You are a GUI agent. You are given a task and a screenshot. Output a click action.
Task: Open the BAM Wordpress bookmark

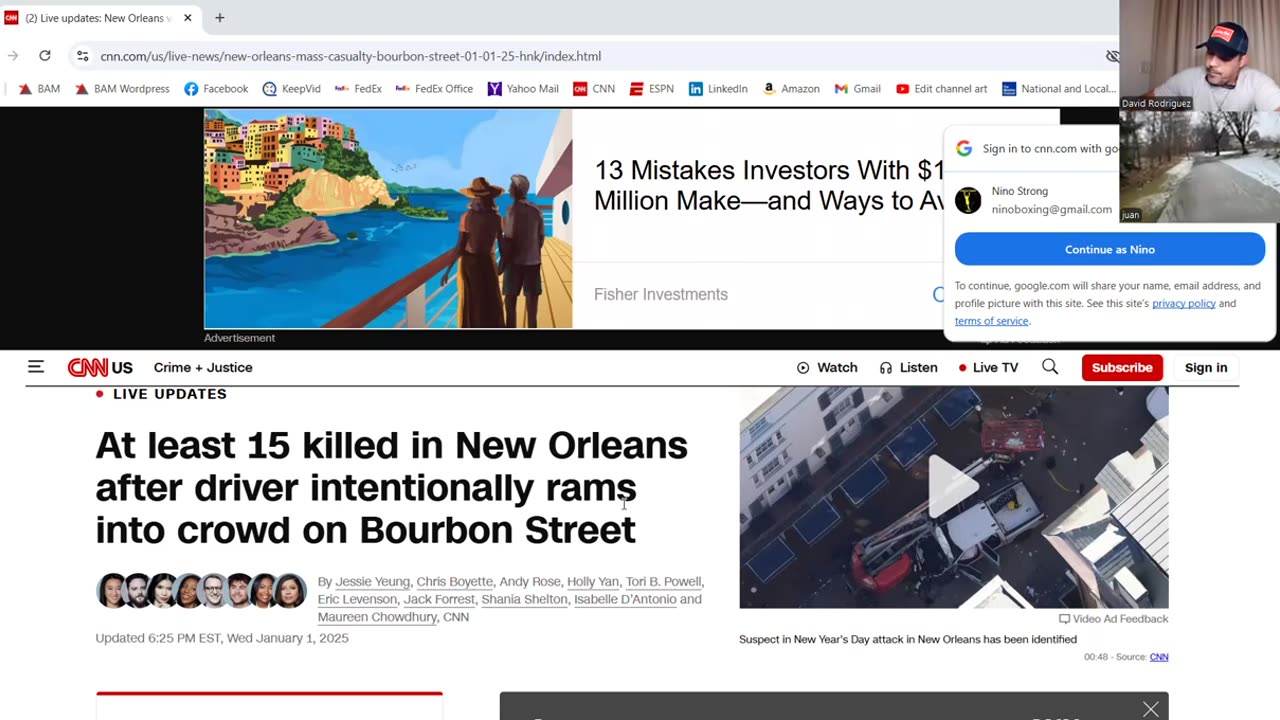pyautogui.click(x=122, y=89)
